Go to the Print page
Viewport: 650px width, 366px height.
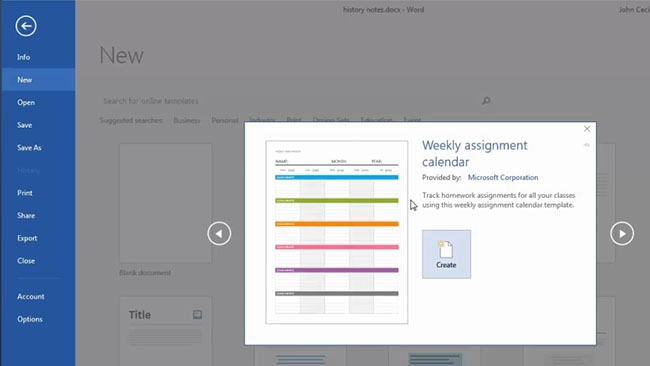[x=25, y=193]
